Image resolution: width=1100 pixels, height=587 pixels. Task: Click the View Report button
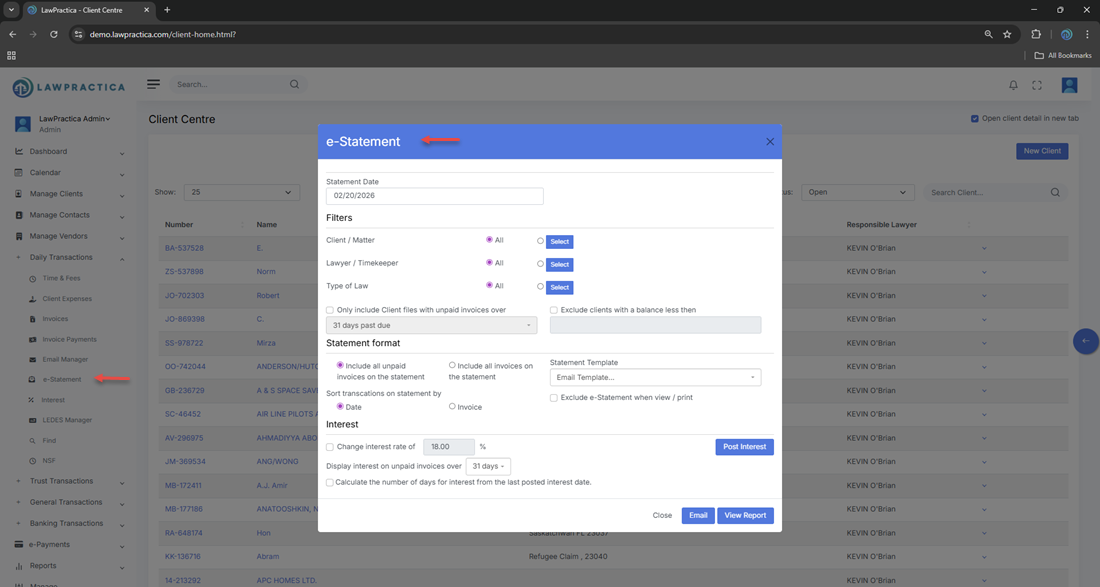coord(745,516)
